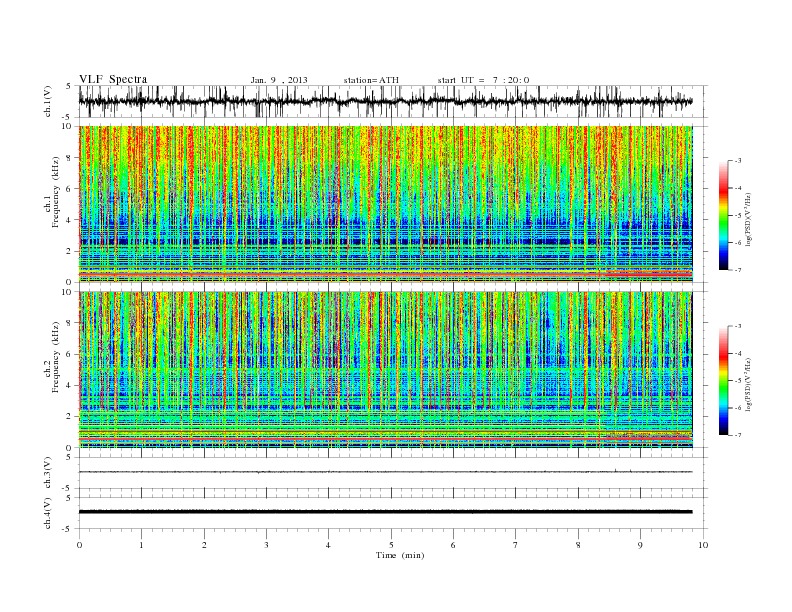This screenshot has height=612, width=792.
Task: Select the "start UT = 7 :20: 0" text
Action: coord(483,80)
